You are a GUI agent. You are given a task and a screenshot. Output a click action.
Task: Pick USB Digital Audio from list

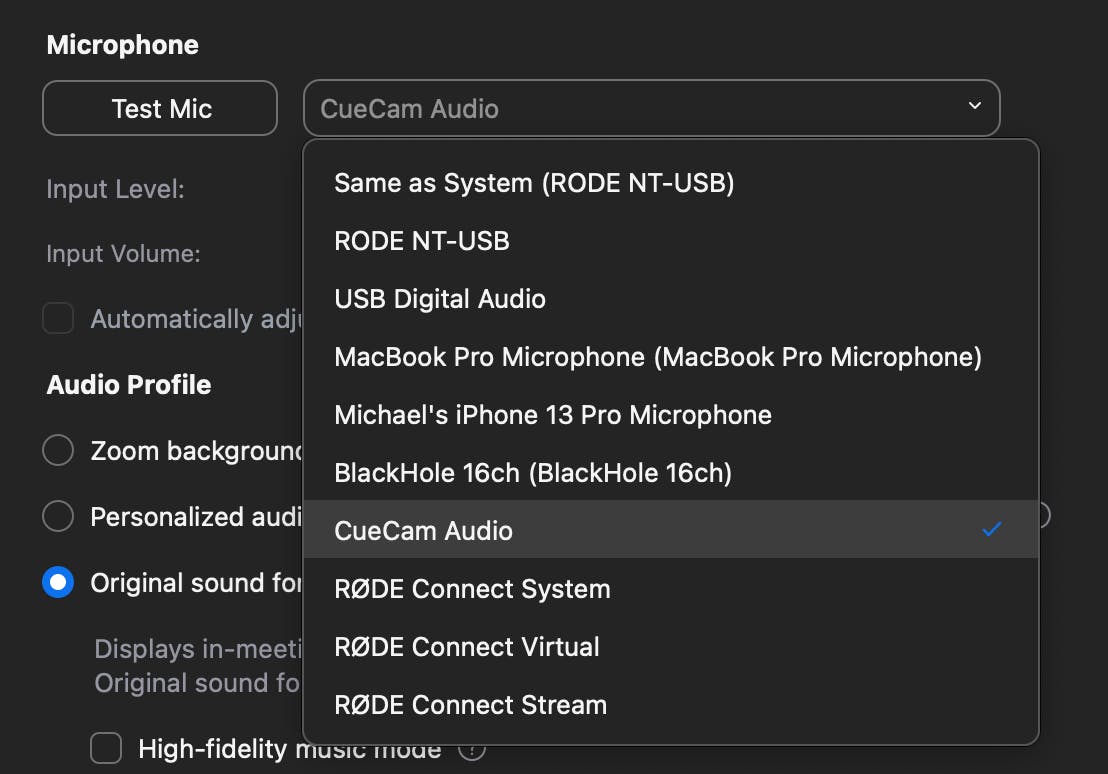[x=671, y=299]
